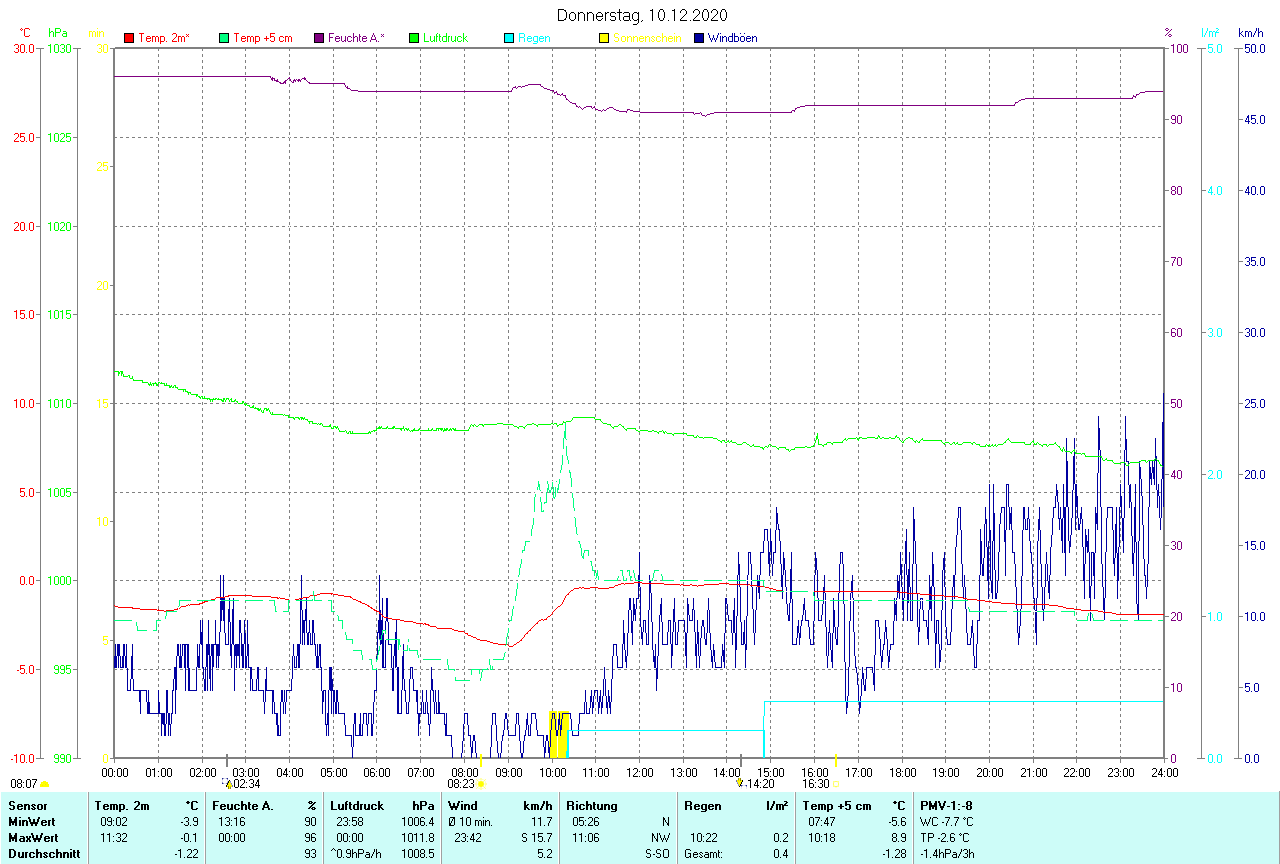
Task: Click the 1030 value on the pressure axis
Action: coord(59,48)
